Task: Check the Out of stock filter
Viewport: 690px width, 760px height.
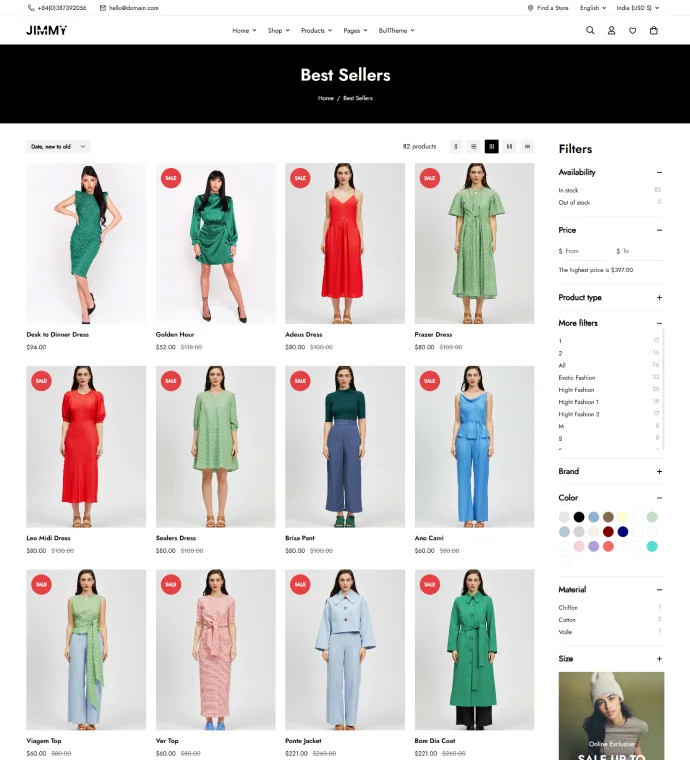Action: (x=574, y=203)
